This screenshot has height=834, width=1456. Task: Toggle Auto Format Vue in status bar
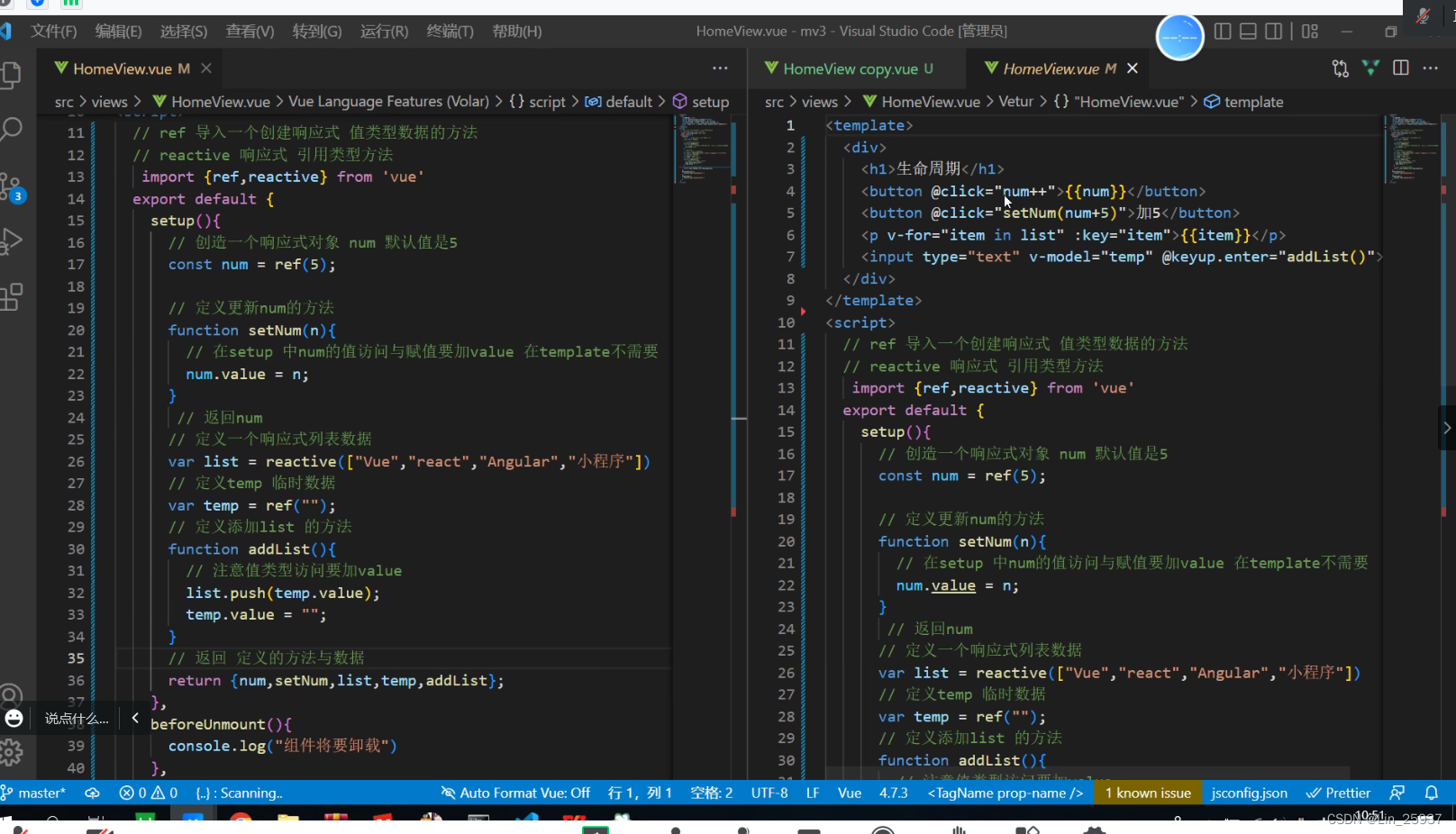(x=515, y=793)
